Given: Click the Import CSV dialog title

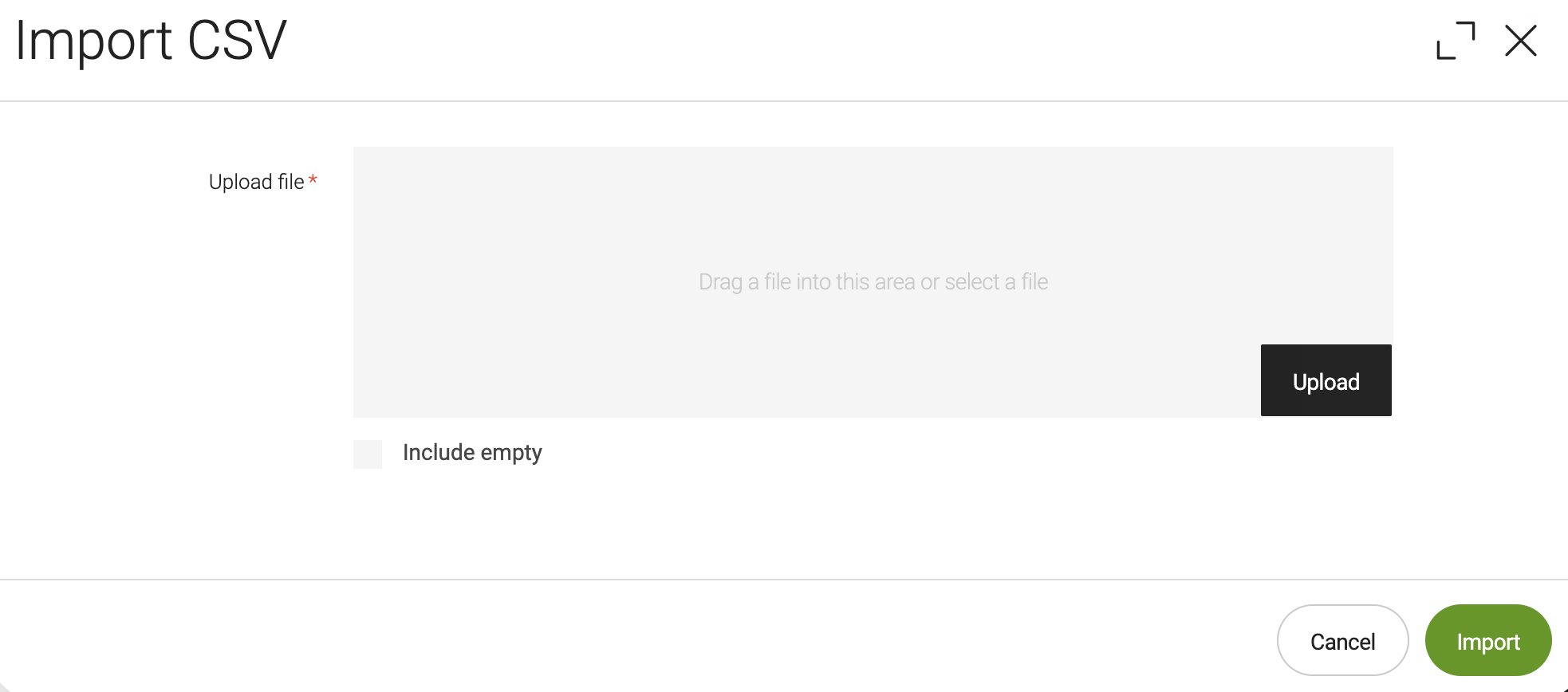Looking at the screenshot, I should tap(151, 41).
